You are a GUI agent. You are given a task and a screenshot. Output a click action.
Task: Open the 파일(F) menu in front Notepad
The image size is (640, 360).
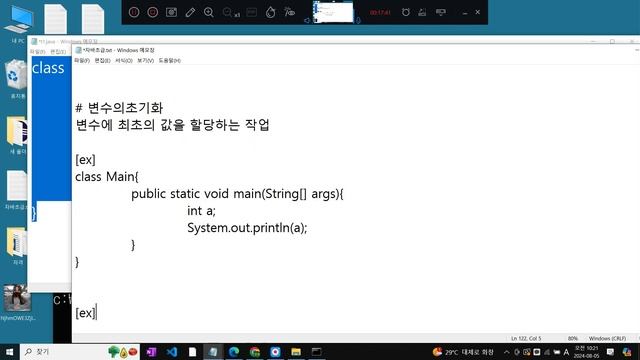point(82,60)
